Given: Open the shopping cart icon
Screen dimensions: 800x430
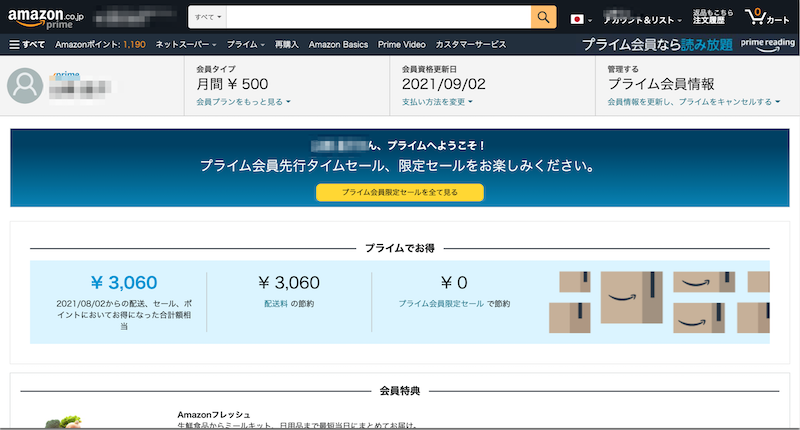Looking at the screenshot, I should (767, 17).
